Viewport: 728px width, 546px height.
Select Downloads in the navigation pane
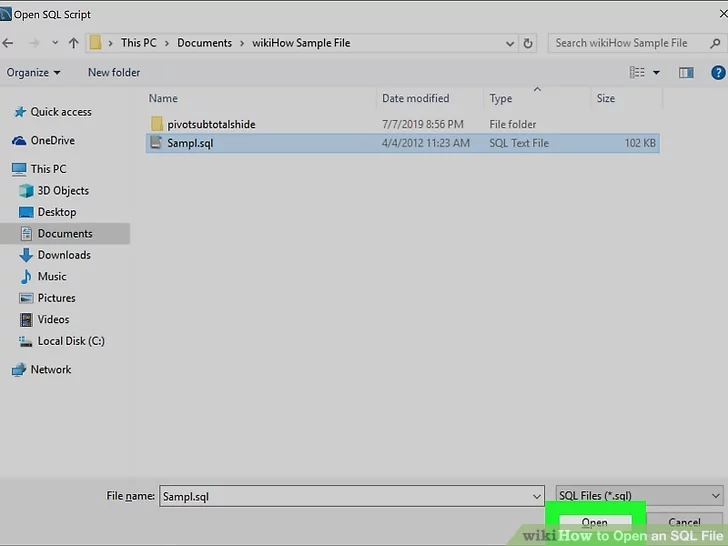click(x=64, y=255)
